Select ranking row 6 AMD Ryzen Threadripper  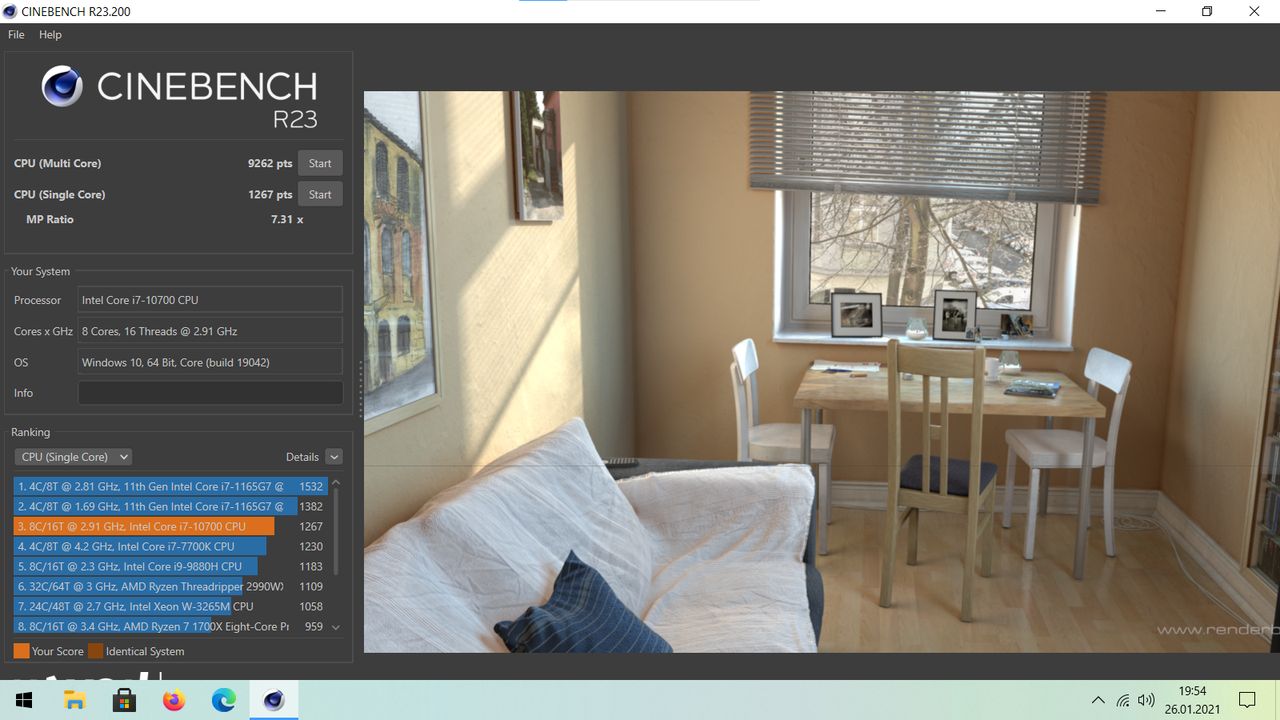click(x=170, y=586)
